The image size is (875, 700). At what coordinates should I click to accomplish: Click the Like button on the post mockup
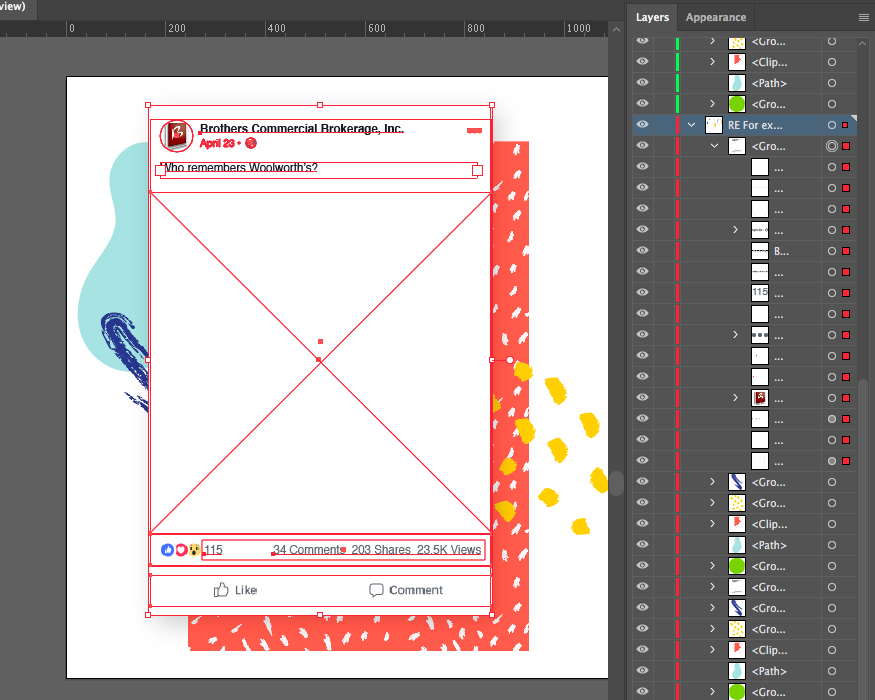(235, 590)
